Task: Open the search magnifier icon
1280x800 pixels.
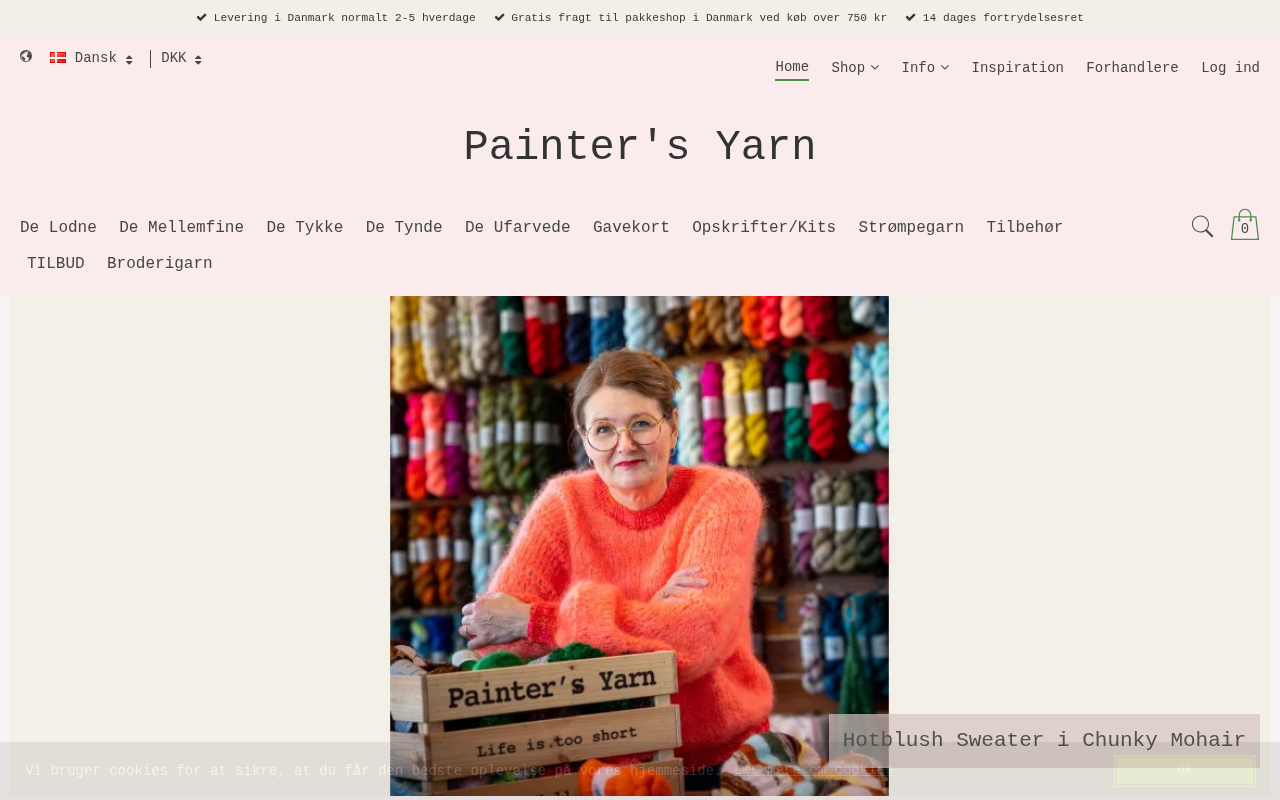Action: coord(1202,226)
